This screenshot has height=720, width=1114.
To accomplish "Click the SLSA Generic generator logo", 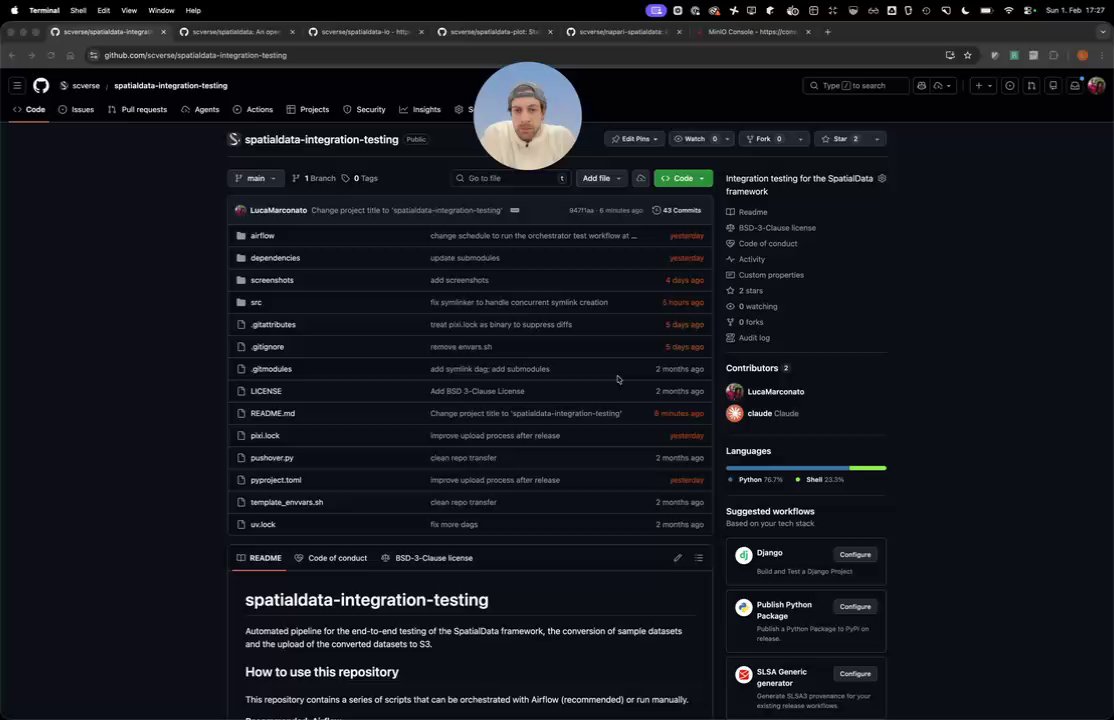I will (x=743, y=675).
